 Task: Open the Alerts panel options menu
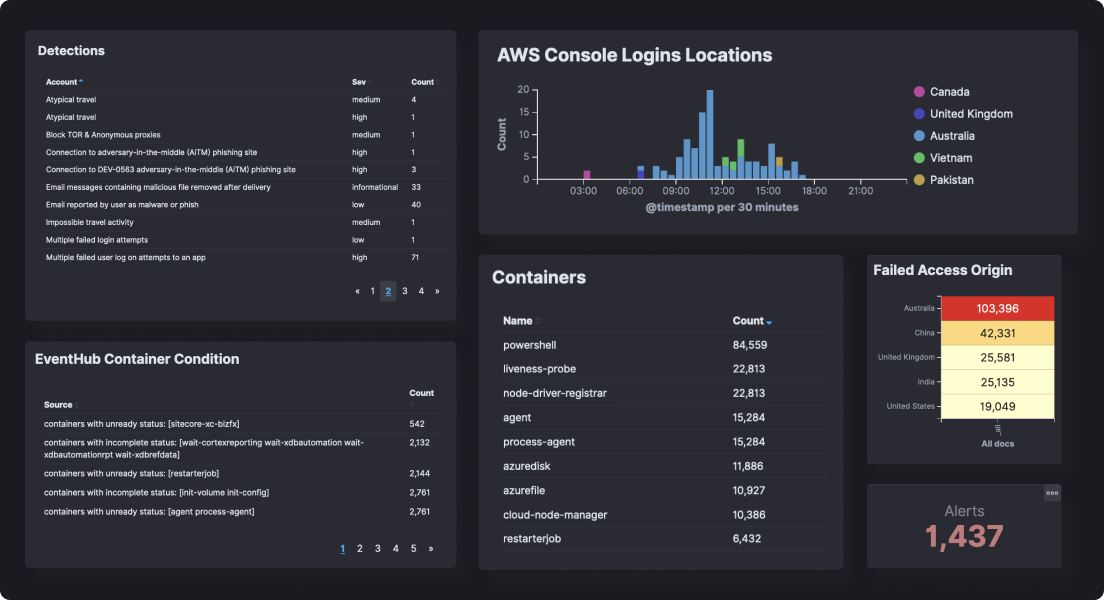pos(1052,492)
